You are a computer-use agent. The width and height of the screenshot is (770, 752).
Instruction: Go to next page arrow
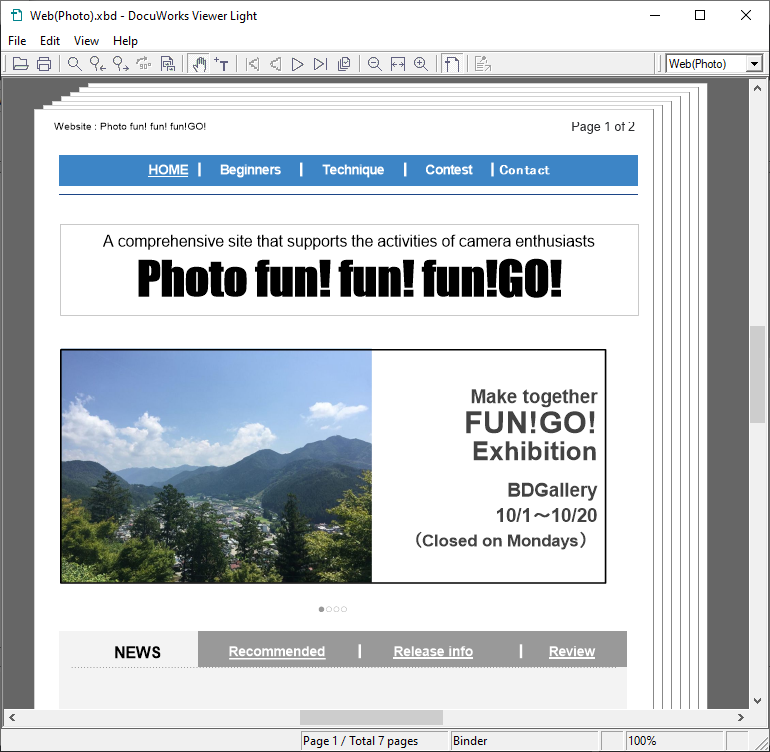click(297, 64)
